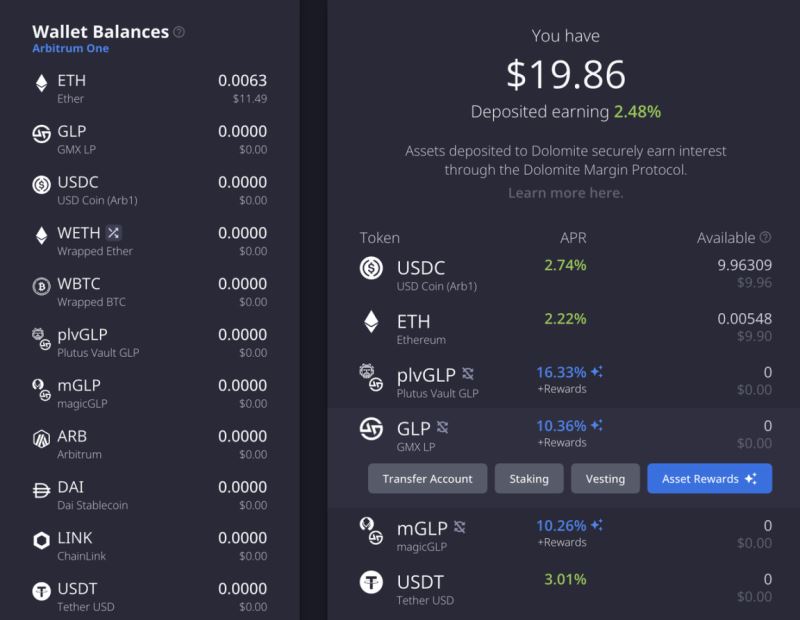The image size is (800, 620).
Task: Open the Vesting tab for GLP
Action: pos(605,479)
